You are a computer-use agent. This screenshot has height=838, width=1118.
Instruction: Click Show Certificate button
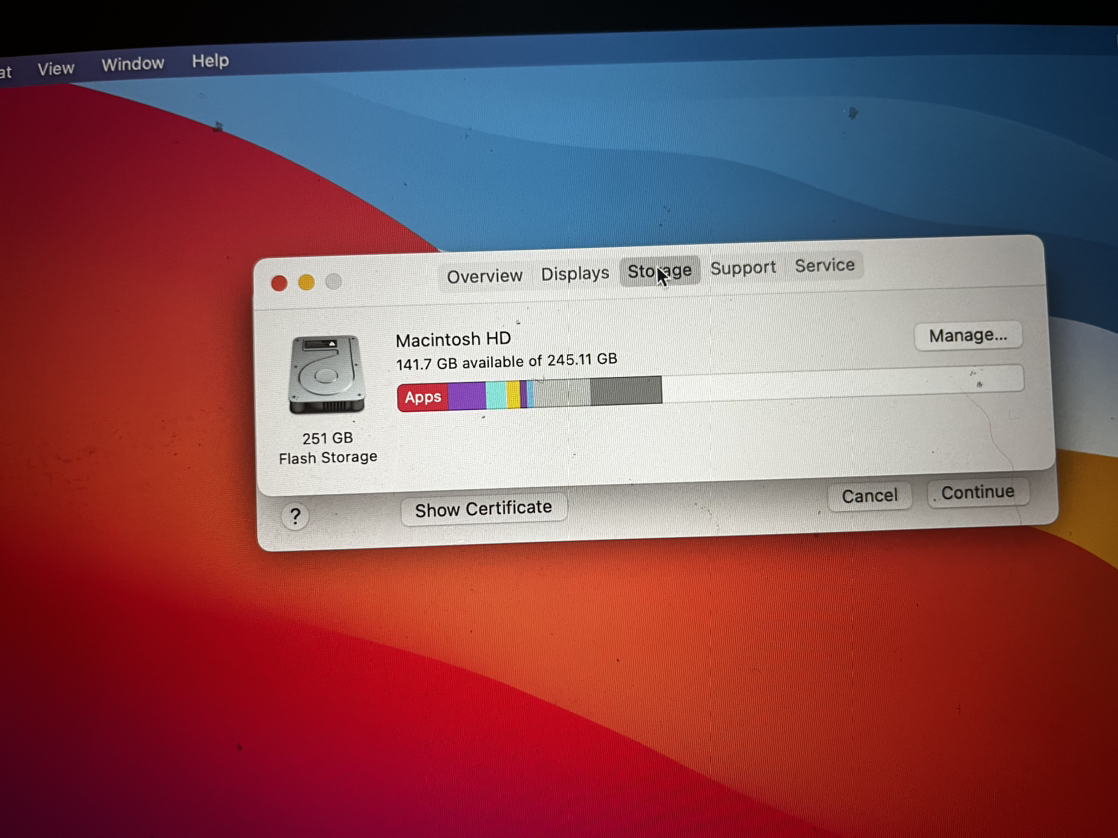483,509
